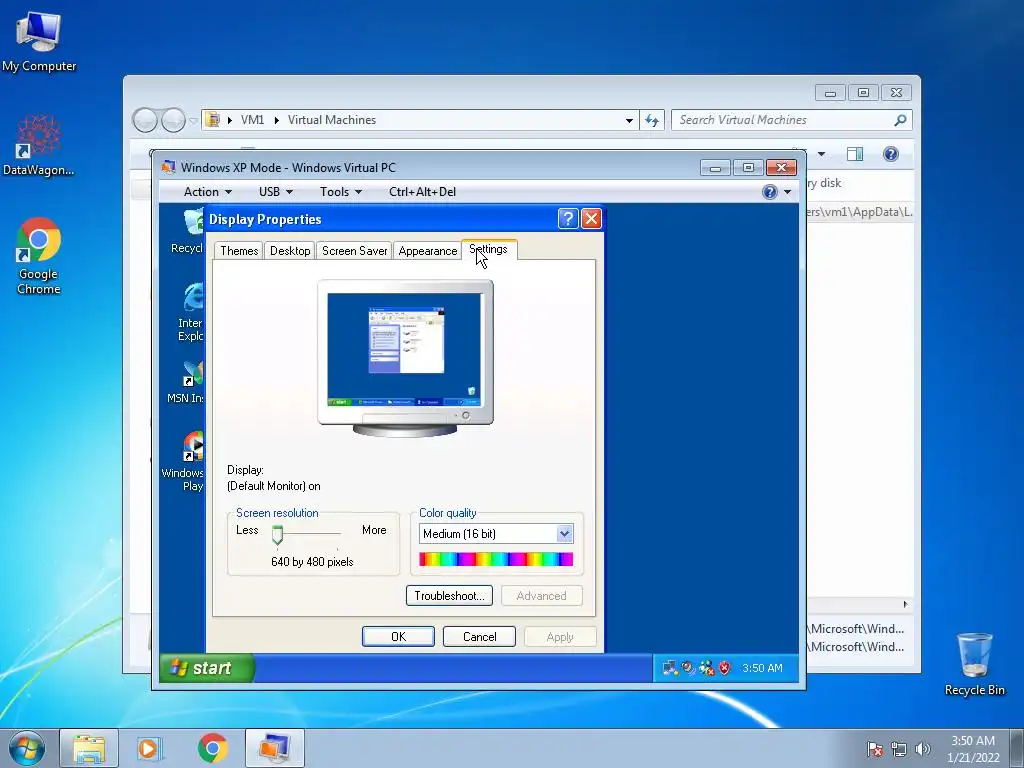Image resolution: width=1024 pixels, height=768 pixels.
Task: Switch to the Themes tab
Action: pyautogui.click(x=239, y=251)
